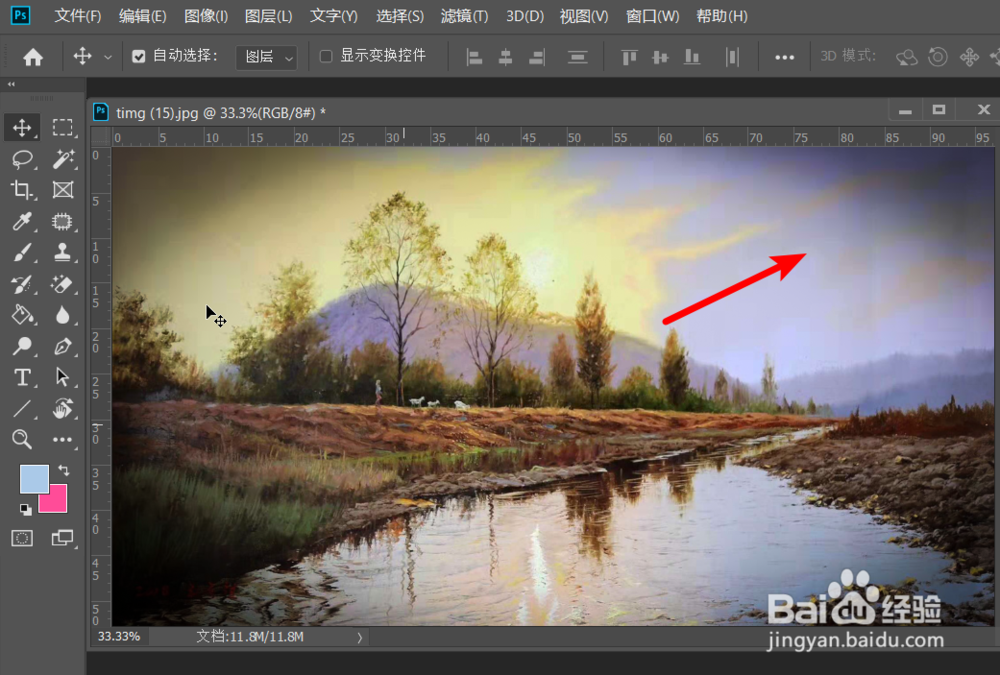Image resolution: width=1000 pixels, height=675 pixels.
Task: Select the Dodge tool
Action: pos(22,346)
